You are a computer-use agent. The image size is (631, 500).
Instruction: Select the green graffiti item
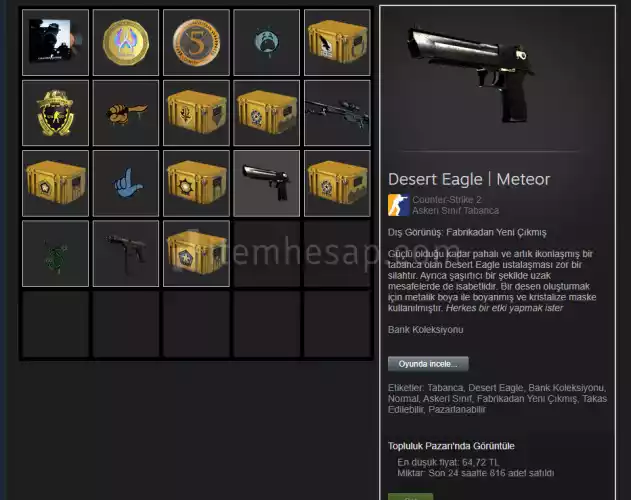coord(56,254)
